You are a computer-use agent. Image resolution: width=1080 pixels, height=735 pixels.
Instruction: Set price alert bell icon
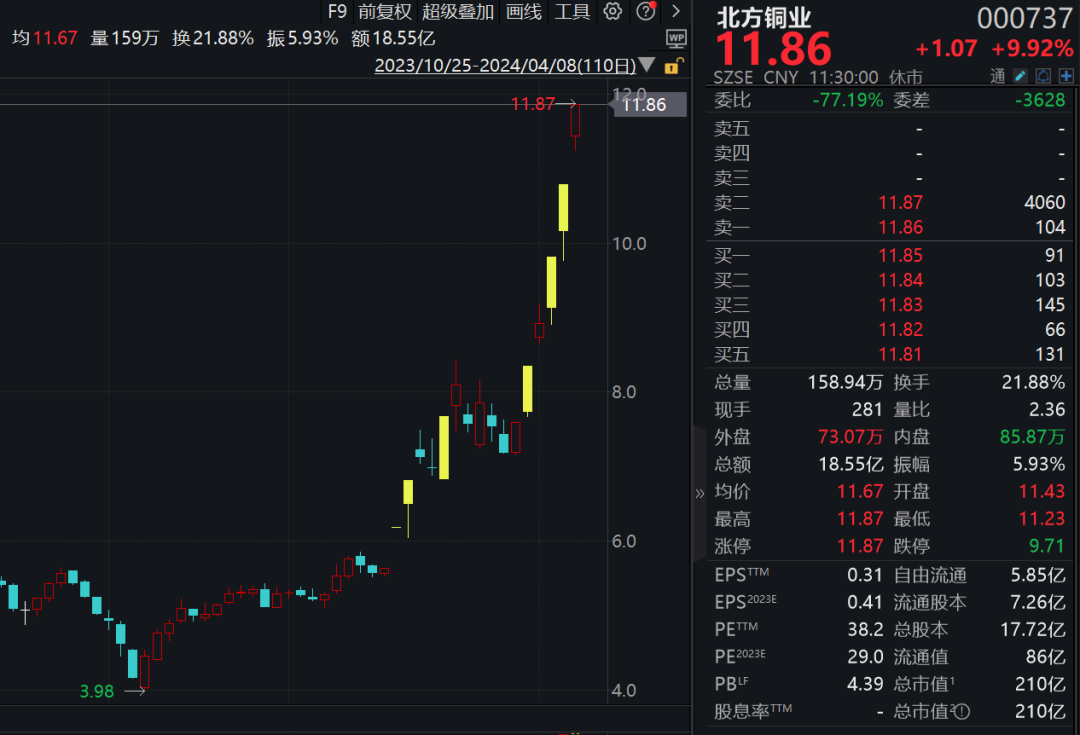point(1043,76)
